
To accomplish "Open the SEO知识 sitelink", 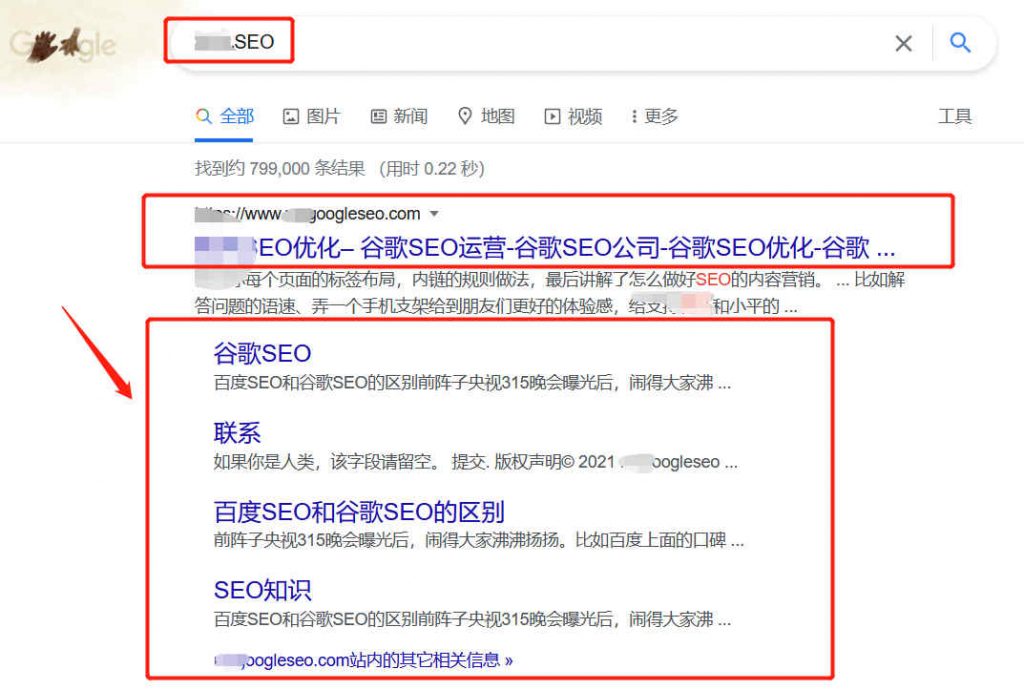I will [263, 590].
